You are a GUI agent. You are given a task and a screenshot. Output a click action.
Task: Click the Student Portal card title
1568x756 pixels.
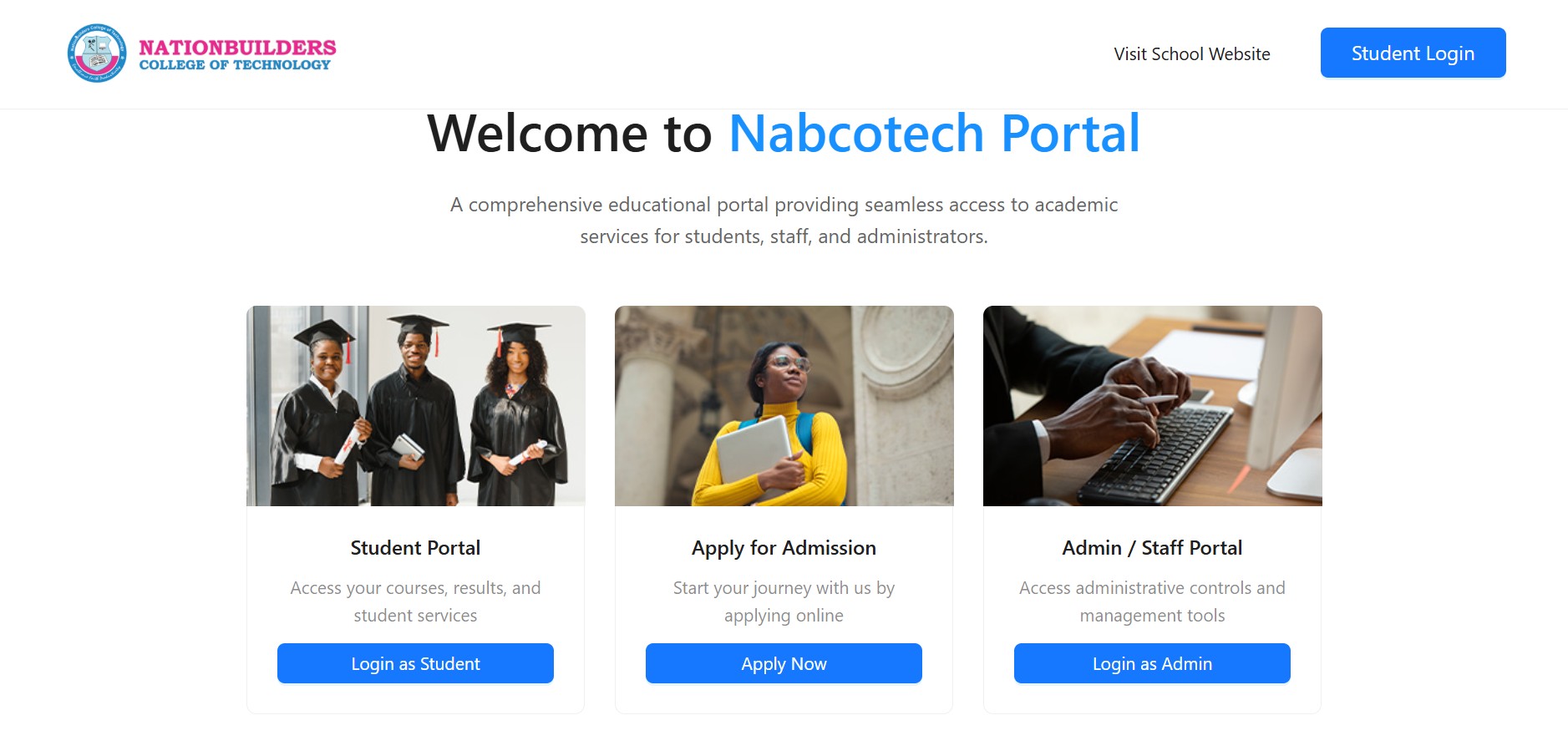(415, 548)
